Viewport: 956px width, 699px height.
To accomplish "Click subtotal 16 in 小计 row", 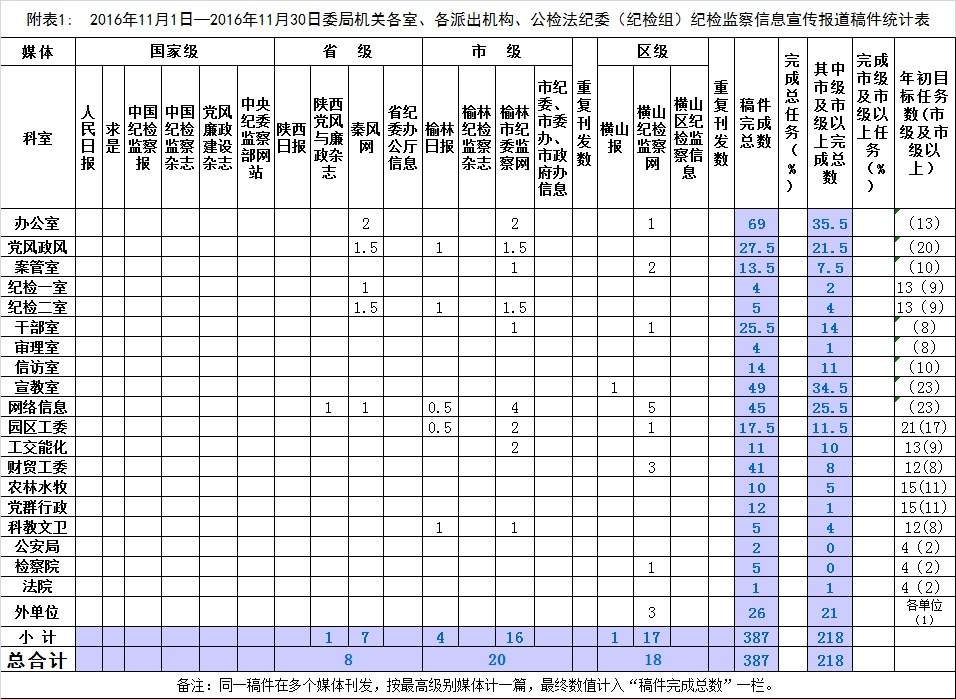I will 515,637.
